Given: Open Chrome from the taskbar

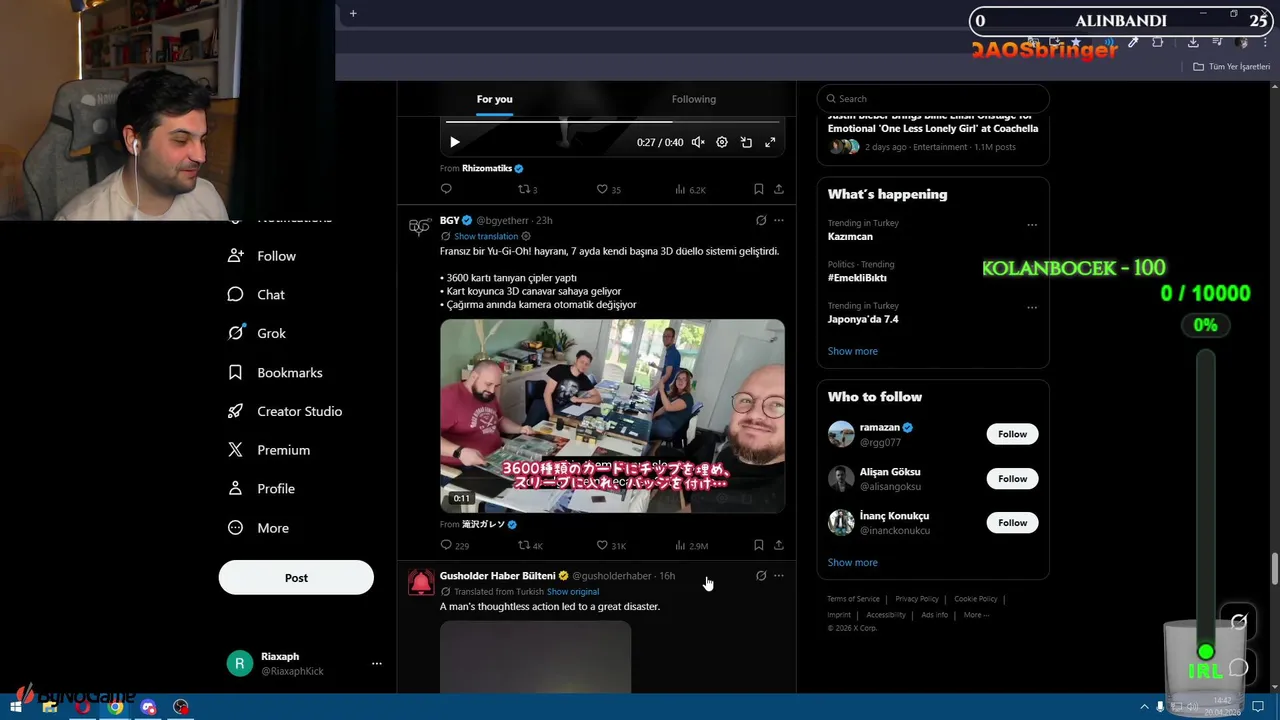Looking at the screenshot, I should pos(115,707).
